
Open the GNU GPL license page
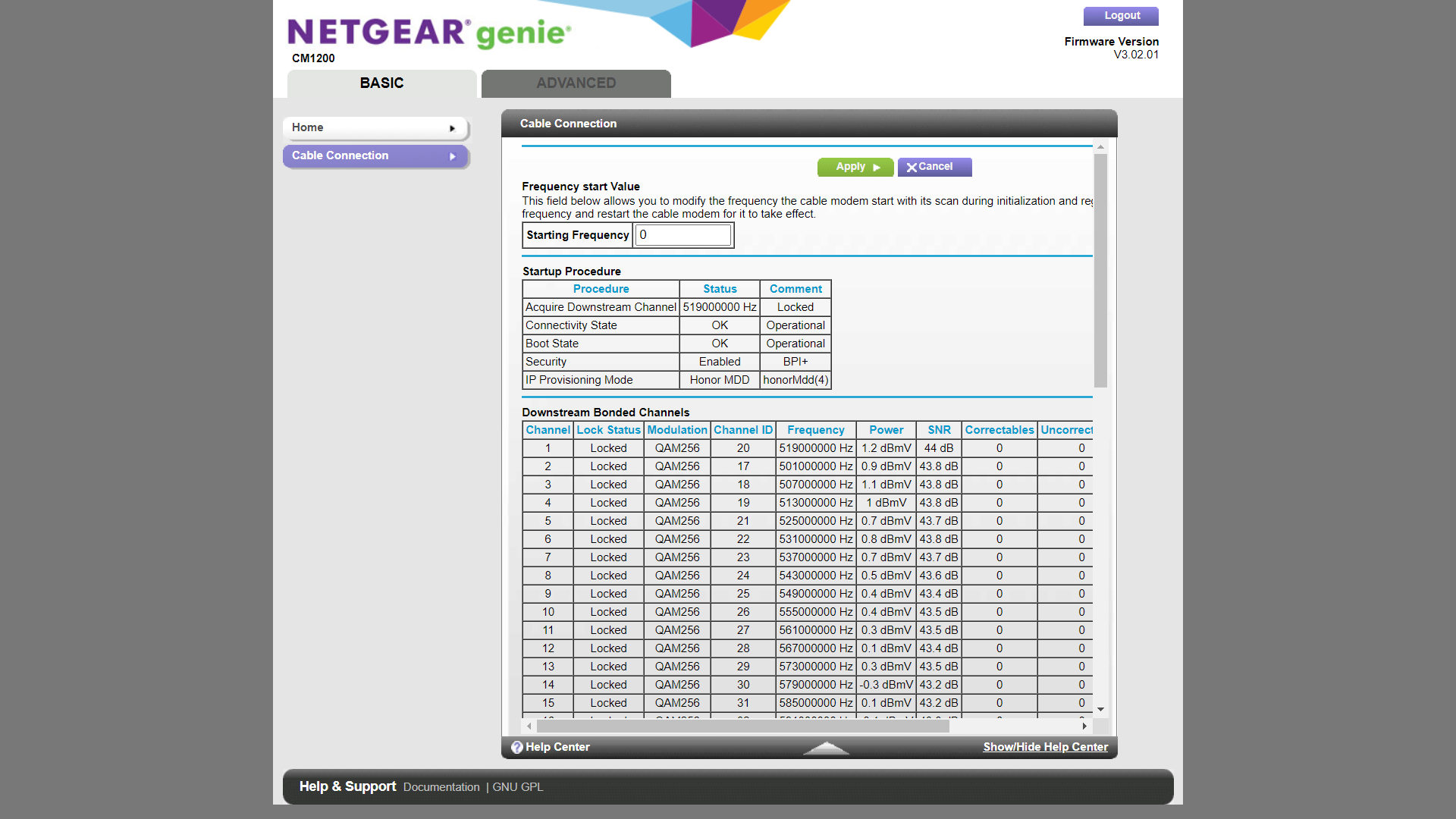[x=518, y=787]
